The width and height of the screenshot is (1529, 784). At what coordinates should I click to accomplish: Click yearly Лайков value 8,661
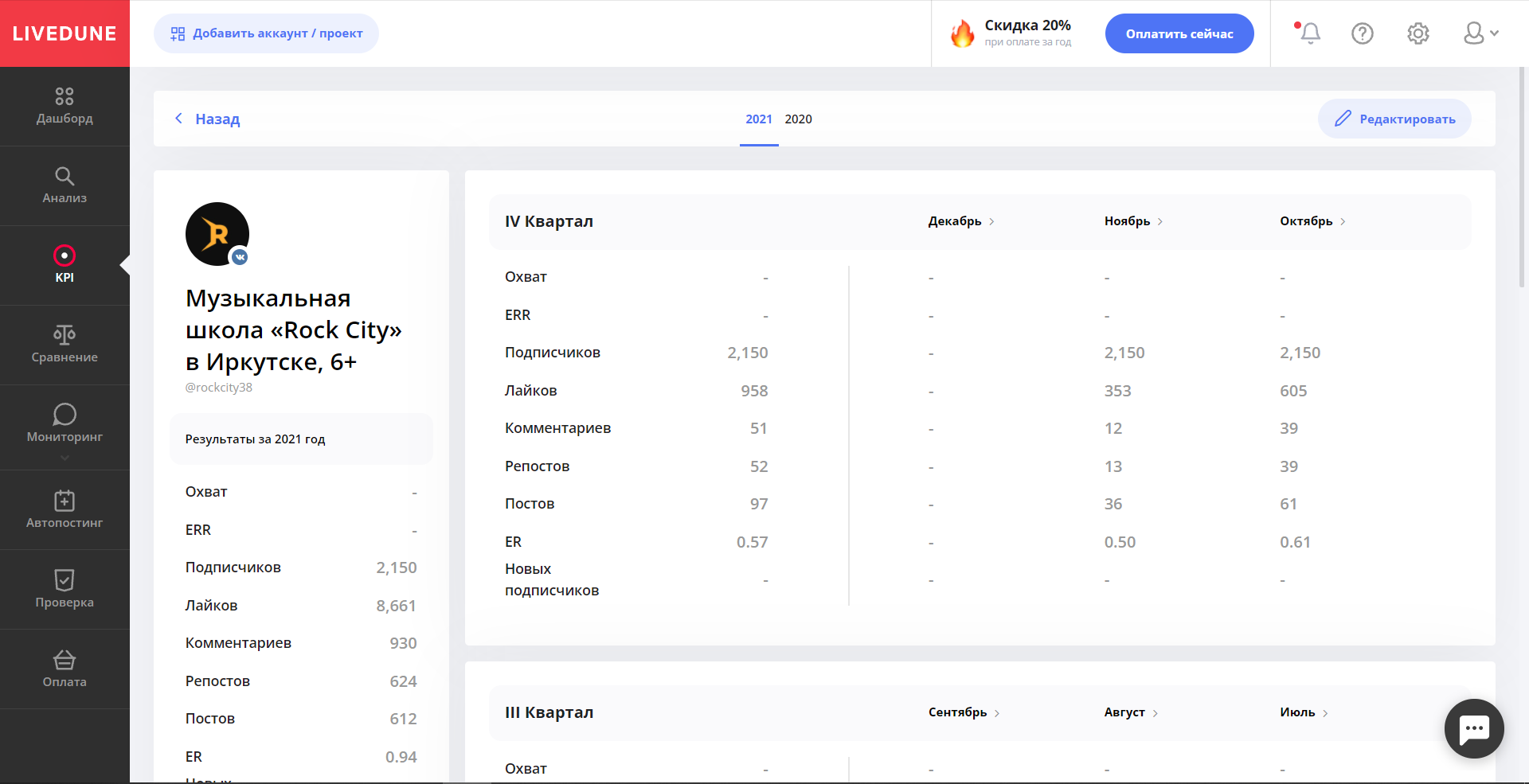pyautogui.click(x=397, y=606)
